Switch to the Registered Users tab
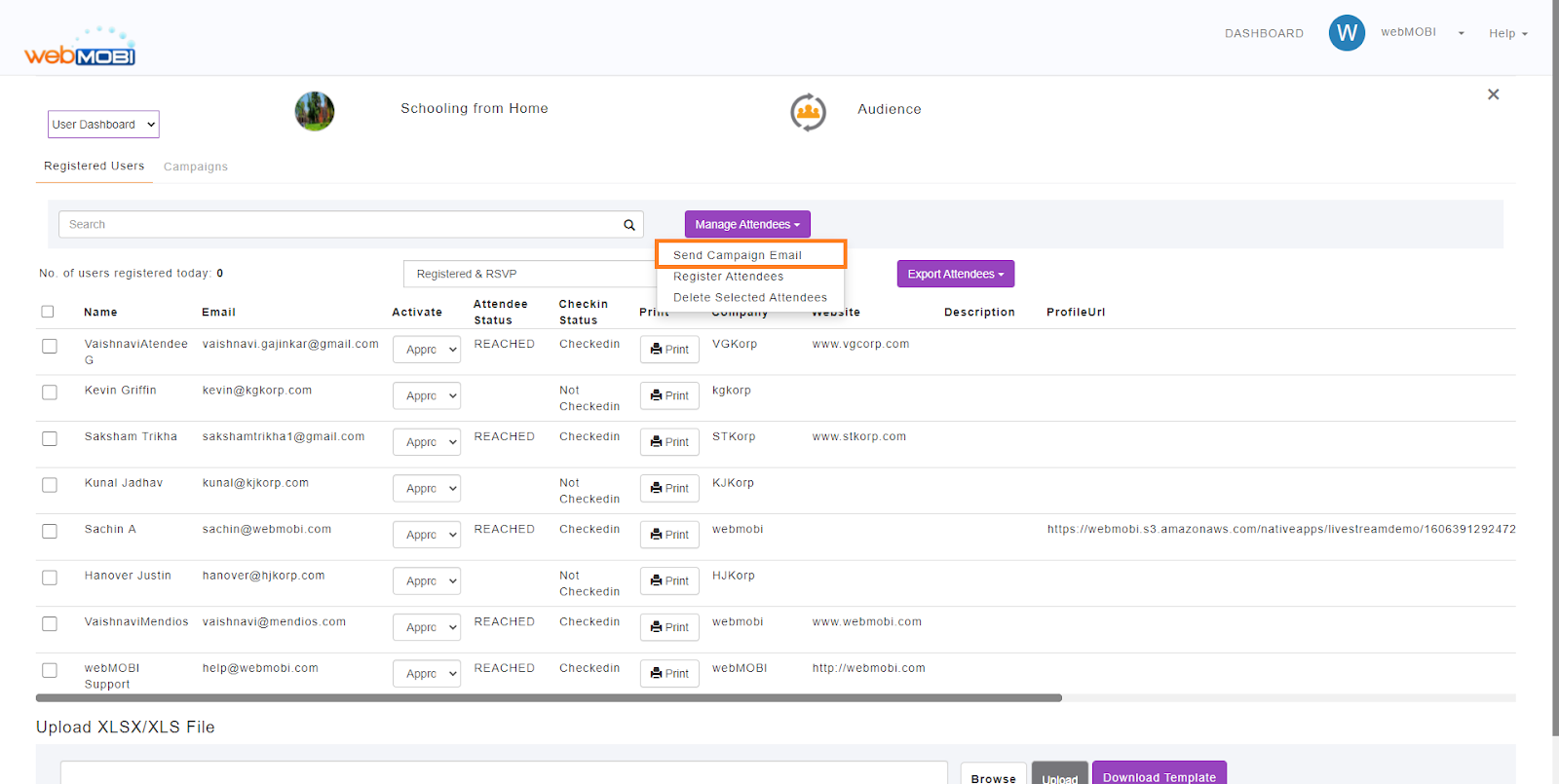This screenshot has width=1559, height=784. click(x=95, y=166)
